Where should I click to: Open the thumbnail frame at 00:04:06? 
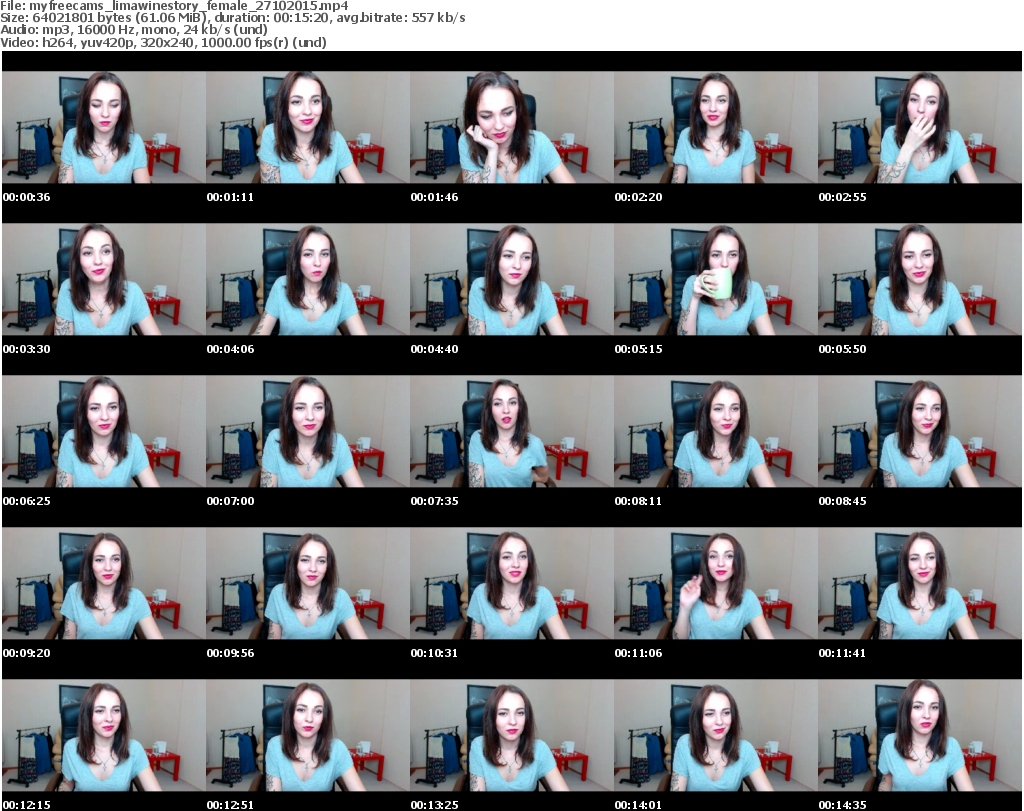pyautogui.click(x=308, y=279)
